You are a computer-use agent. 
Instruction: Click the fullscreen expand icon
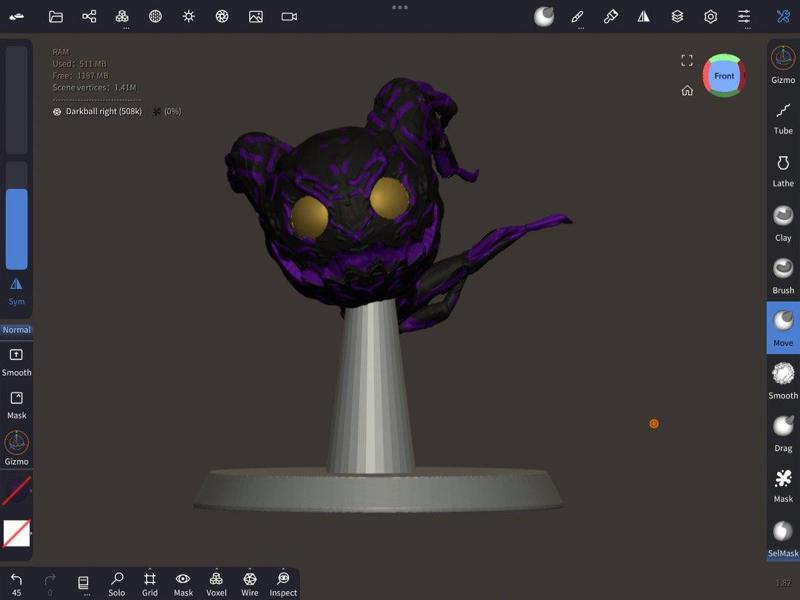(686, 60)
